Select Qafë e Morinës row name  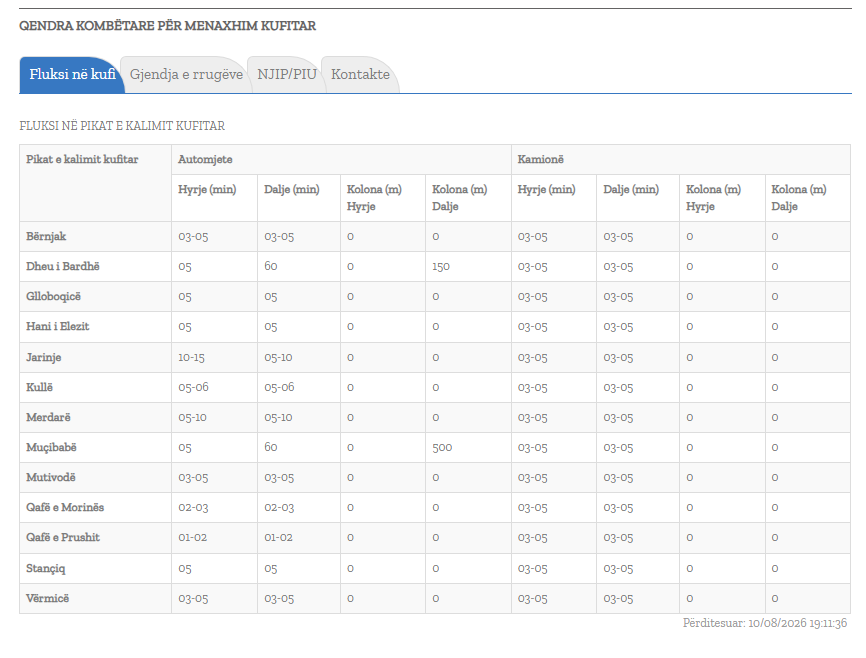(x=65, y=507)
